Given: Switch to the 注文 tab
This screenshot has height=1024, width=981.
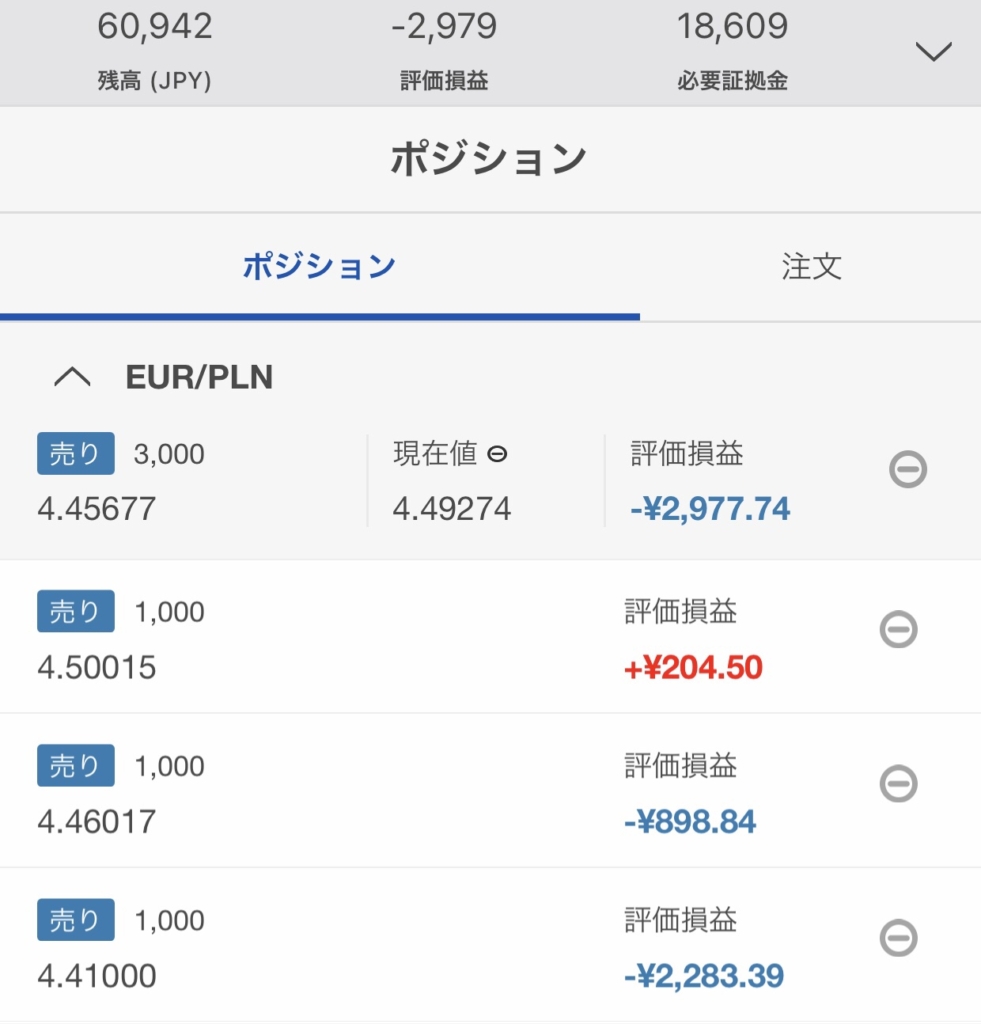Looking at the screenshot, I should pos(811,266).
